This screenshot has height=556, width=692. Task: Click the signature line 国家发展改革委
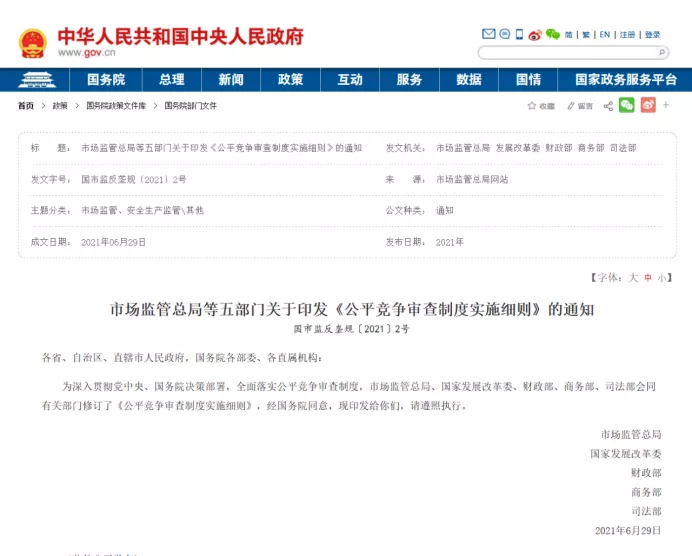[626, 454]
